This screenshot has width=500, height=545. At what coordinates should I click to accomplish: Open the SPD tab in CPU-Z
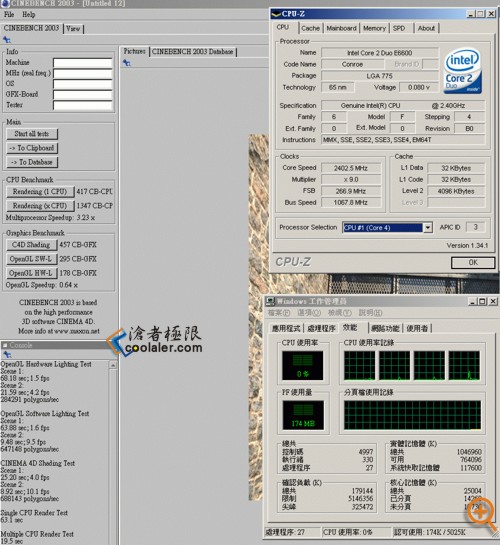pyautogui.click(x=399, y=28)
